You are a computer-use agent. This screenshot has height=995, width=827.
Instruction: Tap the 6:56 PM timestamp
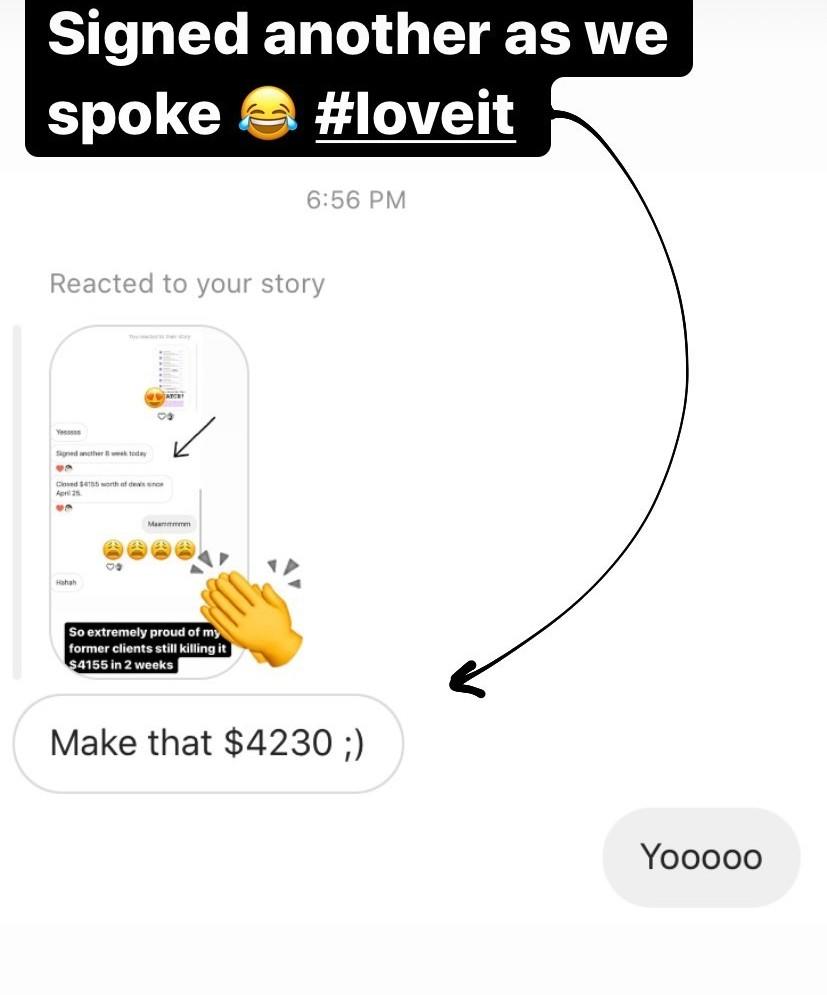(x=355, y=200)
